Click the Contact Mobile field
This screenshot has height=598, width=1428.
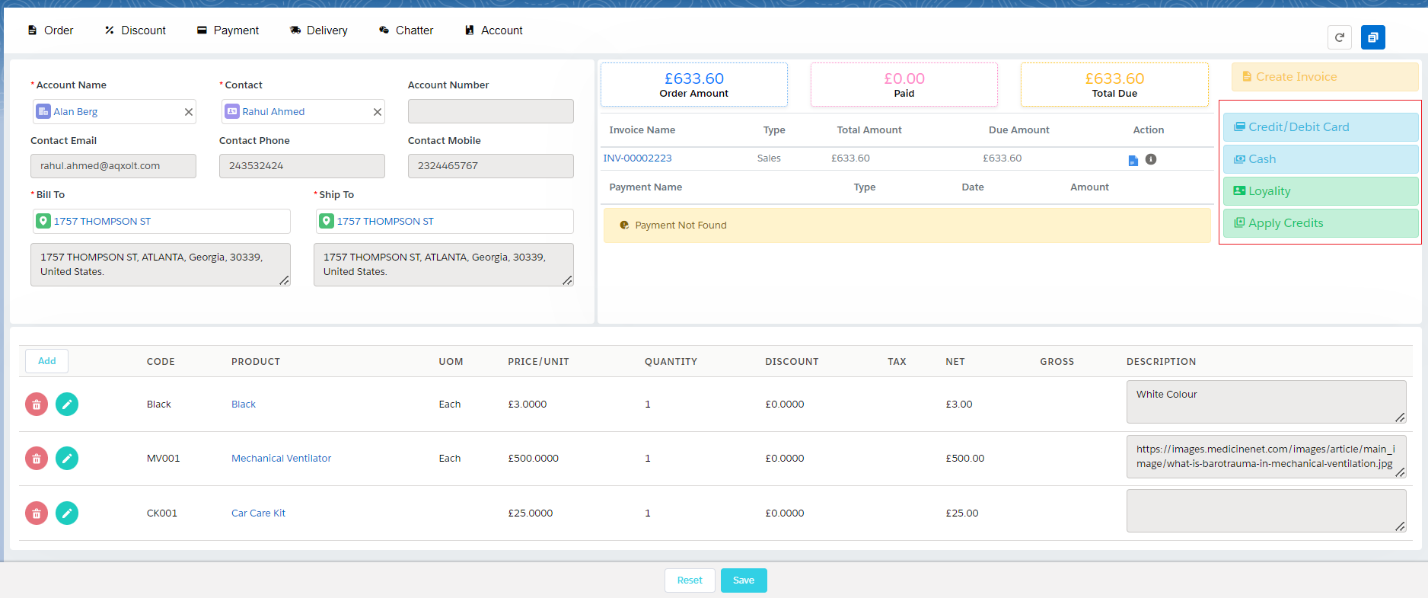[491, 166]
